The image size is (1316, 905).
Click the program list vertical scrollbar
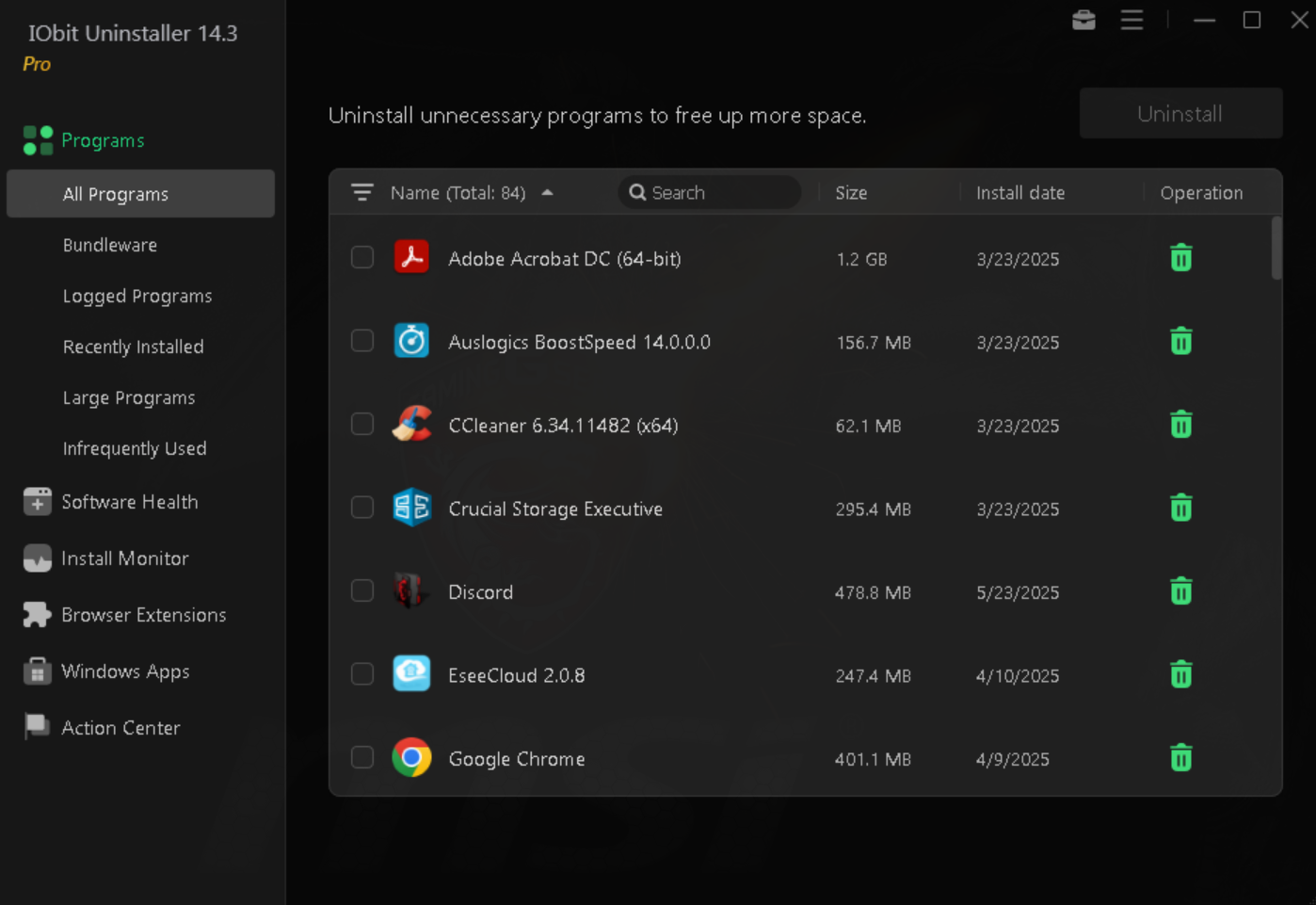(1276, 249)
